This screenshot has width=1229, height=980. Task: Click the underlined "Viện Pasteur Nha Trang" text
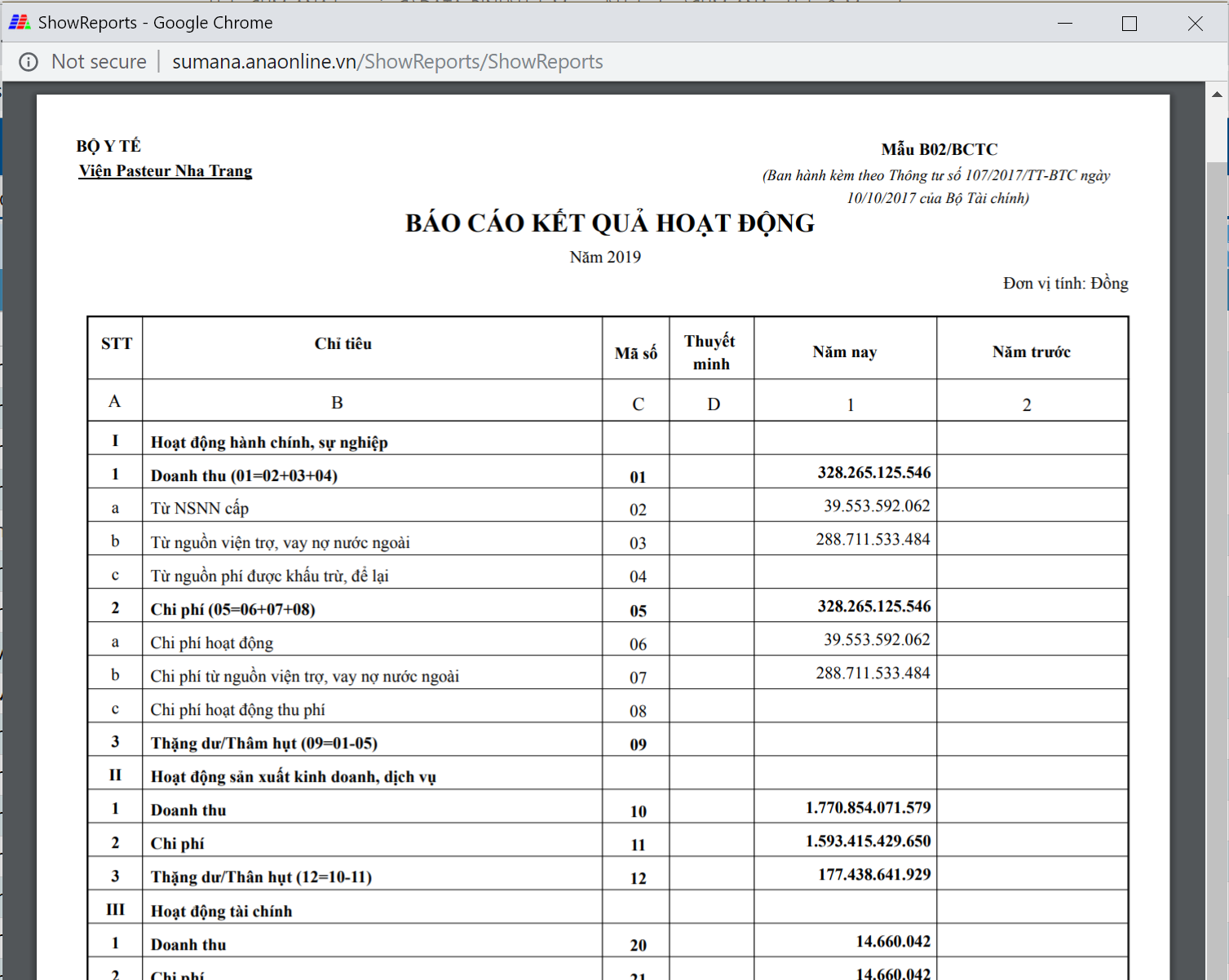(x=166, y=171)
